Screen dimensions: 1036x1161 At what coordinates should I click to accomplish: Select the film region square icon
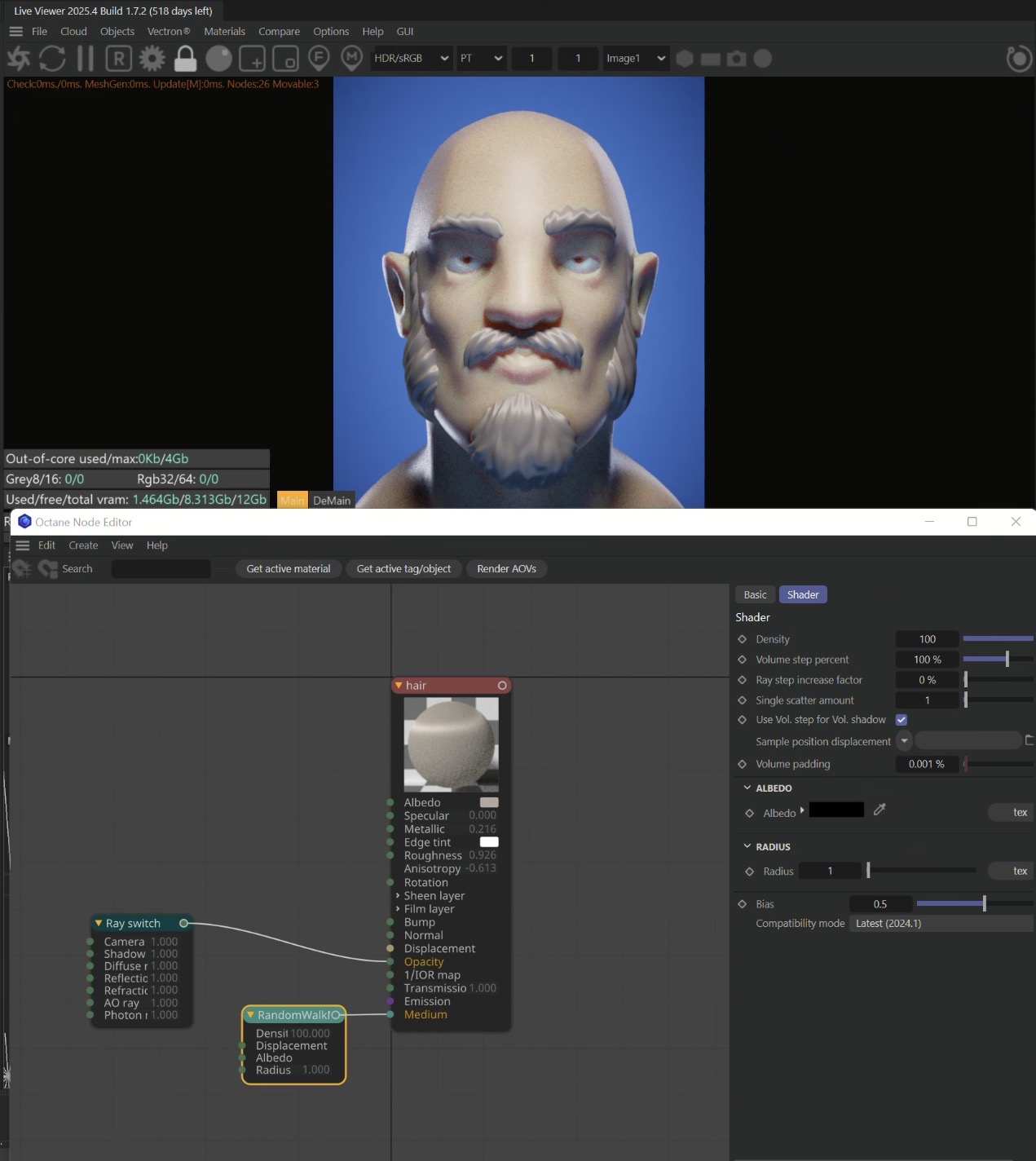click(x=285, y=59)
